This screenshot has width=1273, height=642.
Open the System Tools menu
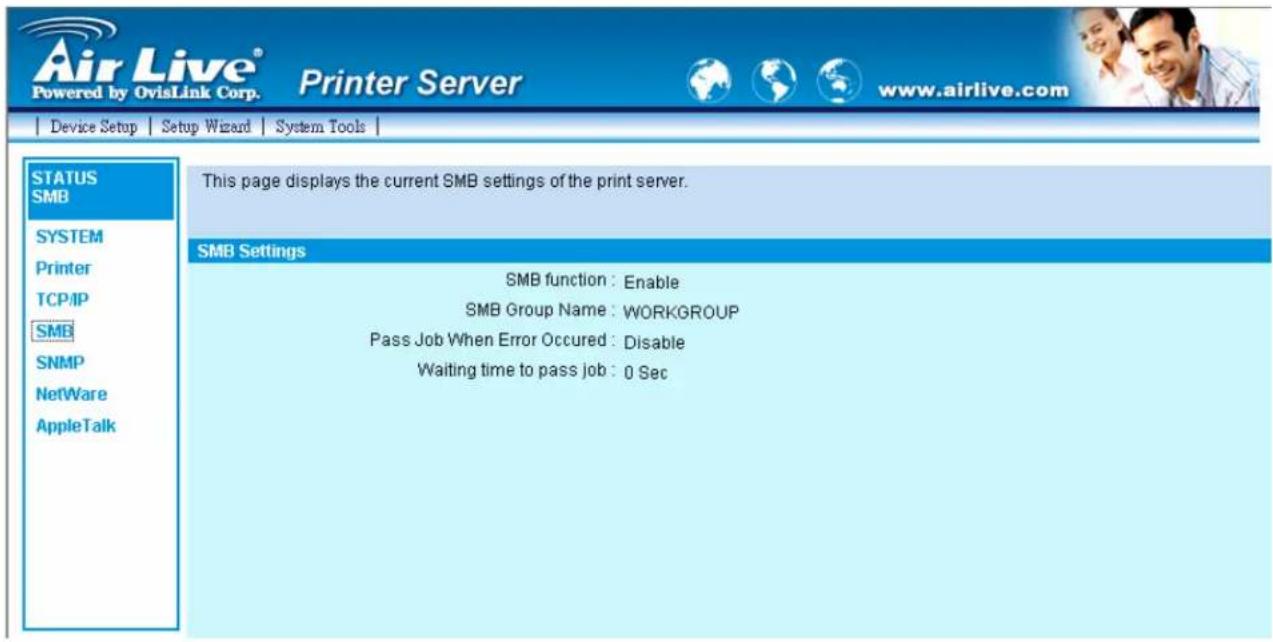coord(320,127)
